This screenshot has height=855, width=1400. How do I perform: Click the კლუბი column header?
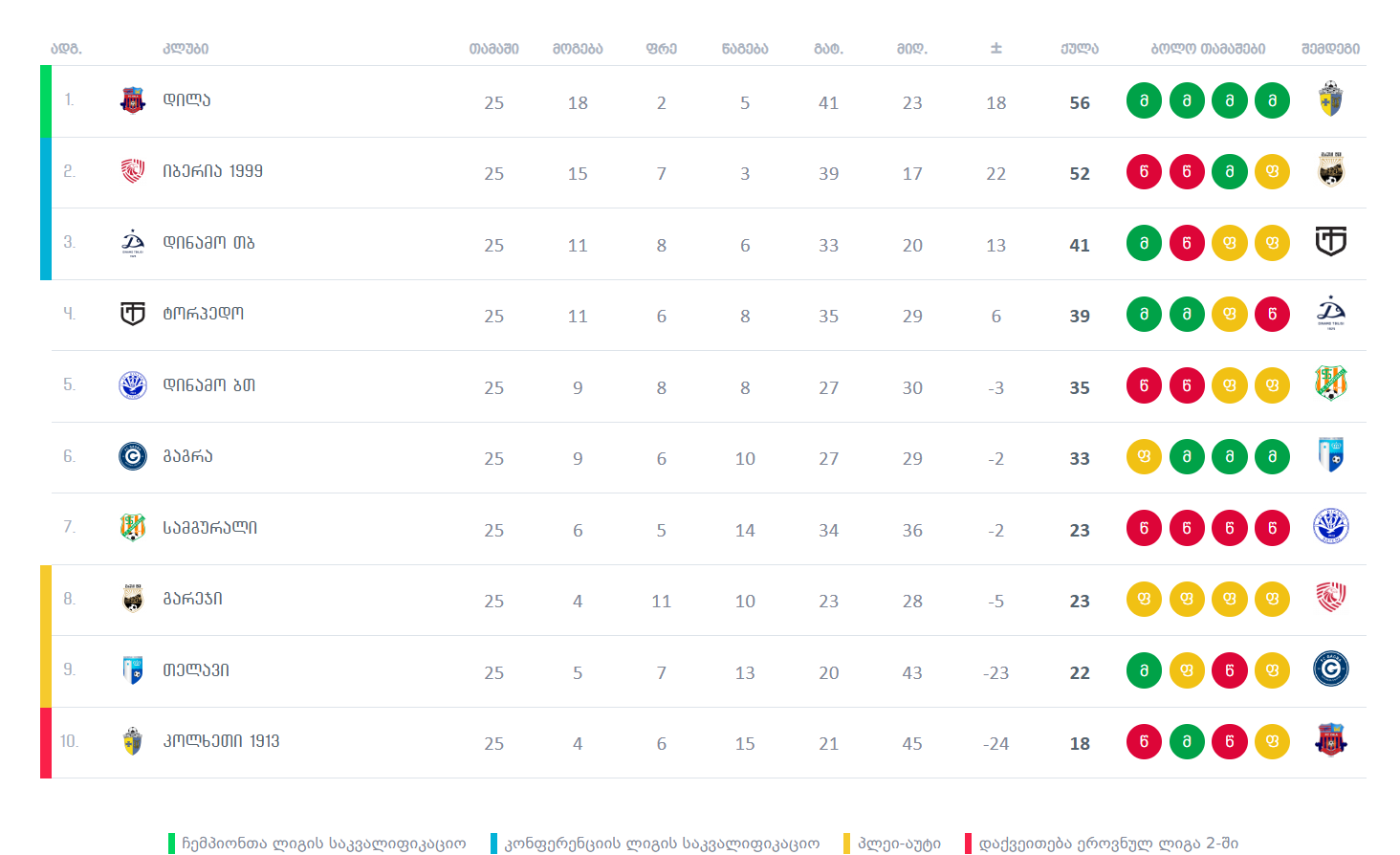pos(186,49)
